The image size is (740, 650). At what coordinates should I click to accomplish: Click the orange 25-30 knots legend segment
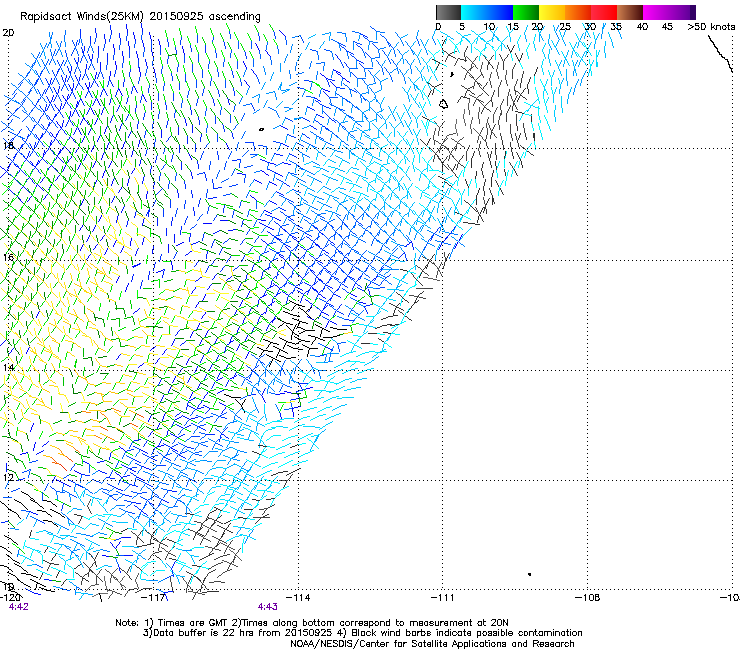click(578, 12)
